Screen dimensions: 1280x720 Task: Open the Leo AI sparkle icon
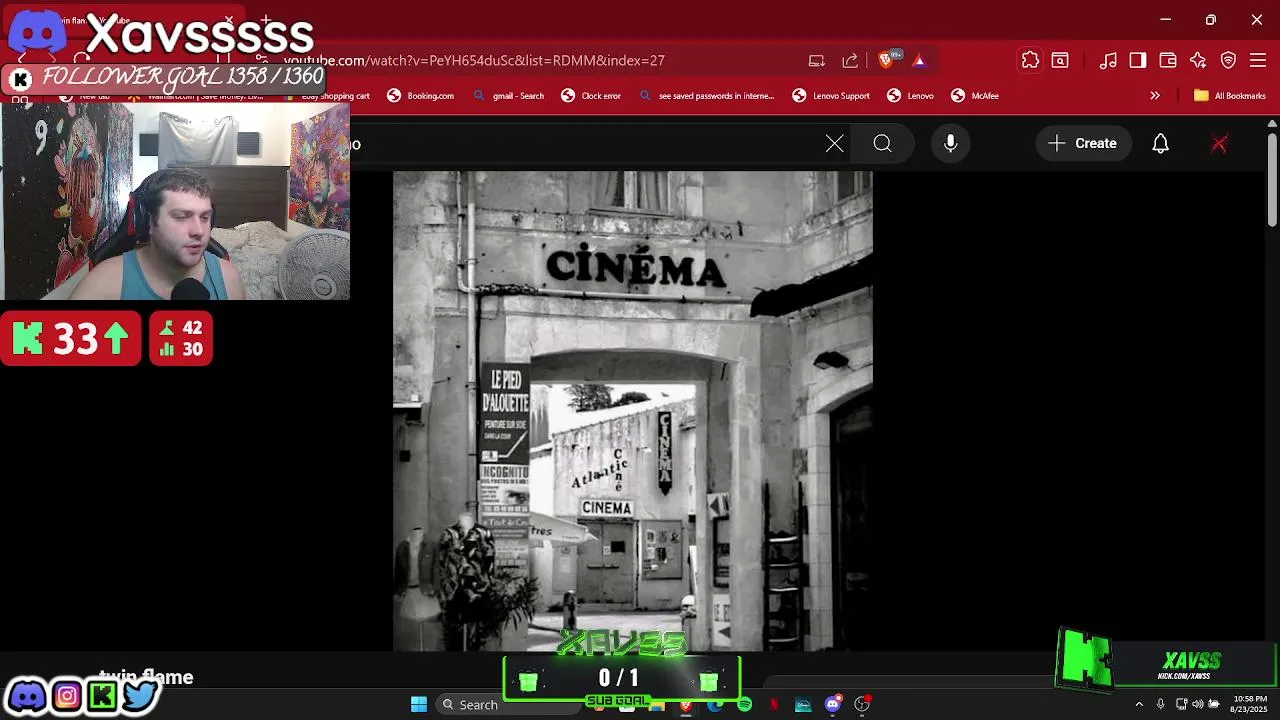[x=1198, y=61]
